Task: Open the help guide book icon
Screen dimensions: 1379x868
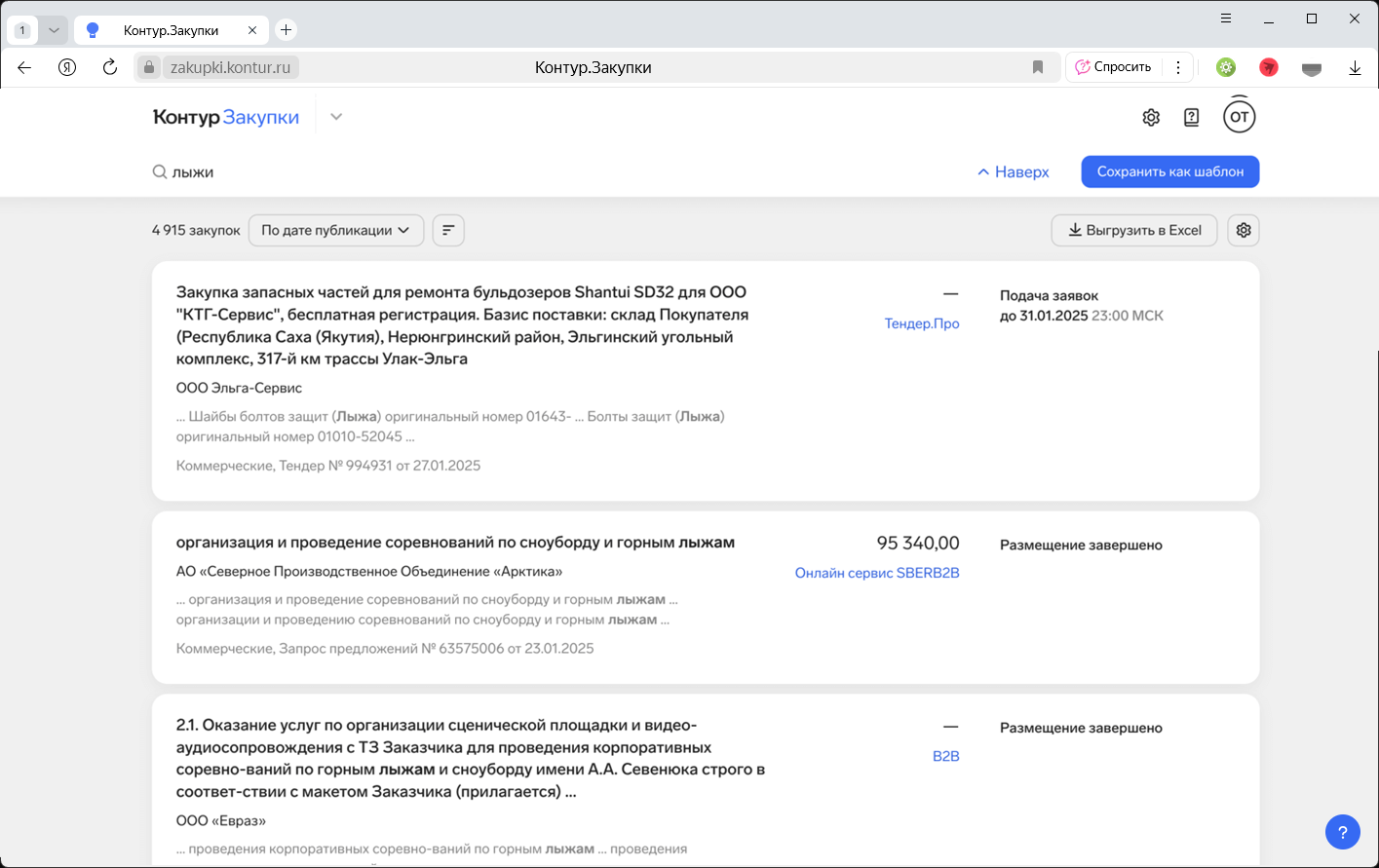Action: (1191, 117)
